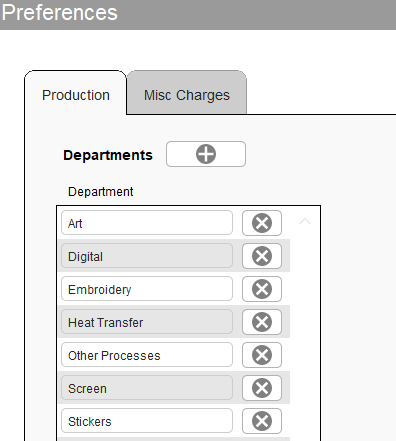Click the Preferences window title
The width and height of the screenshot is (396, 441).
[59, 13]
